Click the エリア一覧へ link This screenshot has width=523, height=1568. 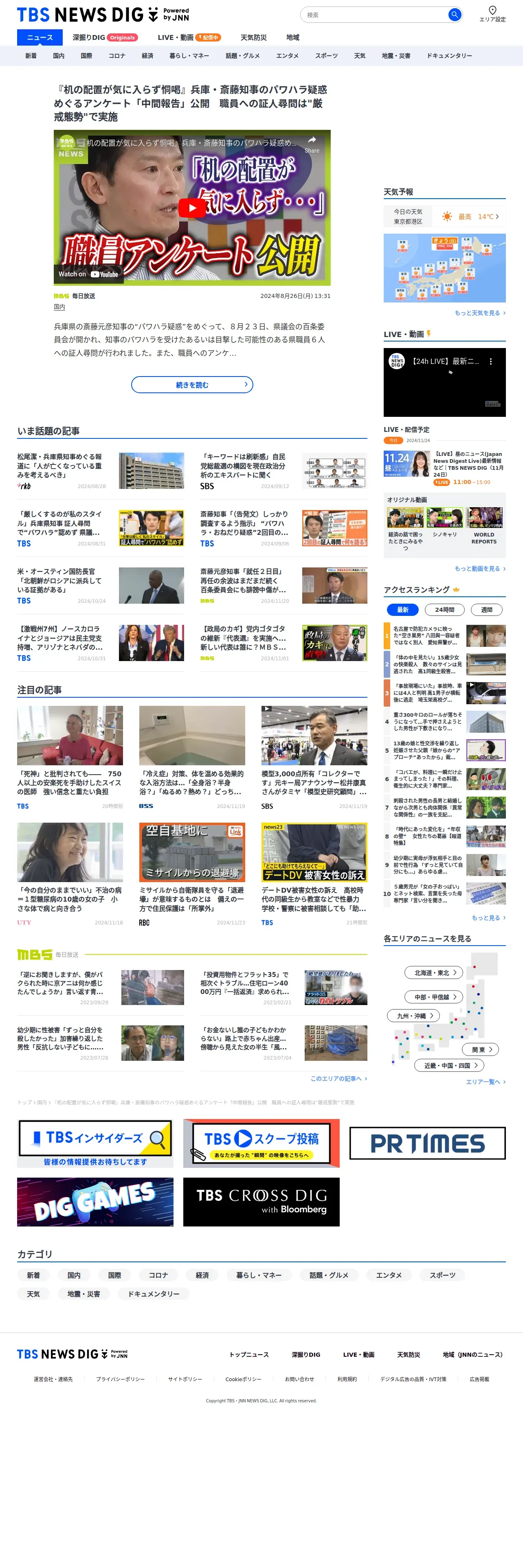(x=485, y=1082)
